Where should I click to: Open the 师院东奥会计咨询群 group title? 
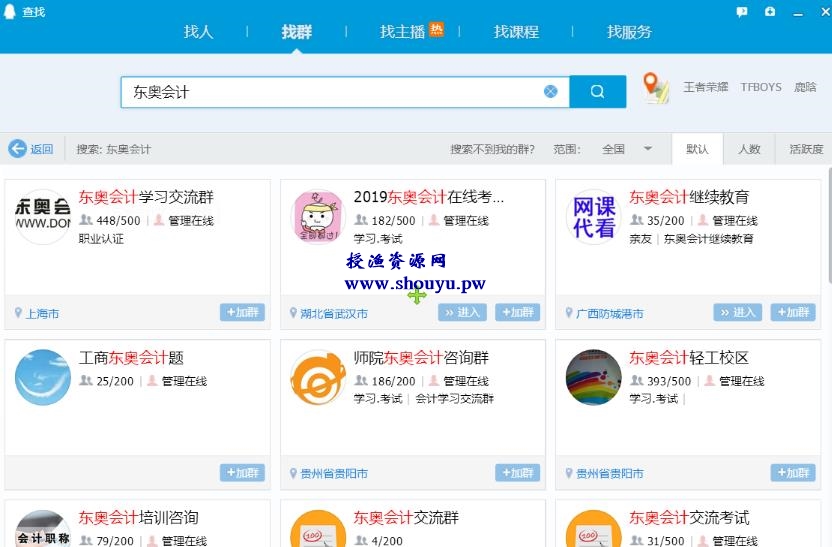(x=421, y=358)
